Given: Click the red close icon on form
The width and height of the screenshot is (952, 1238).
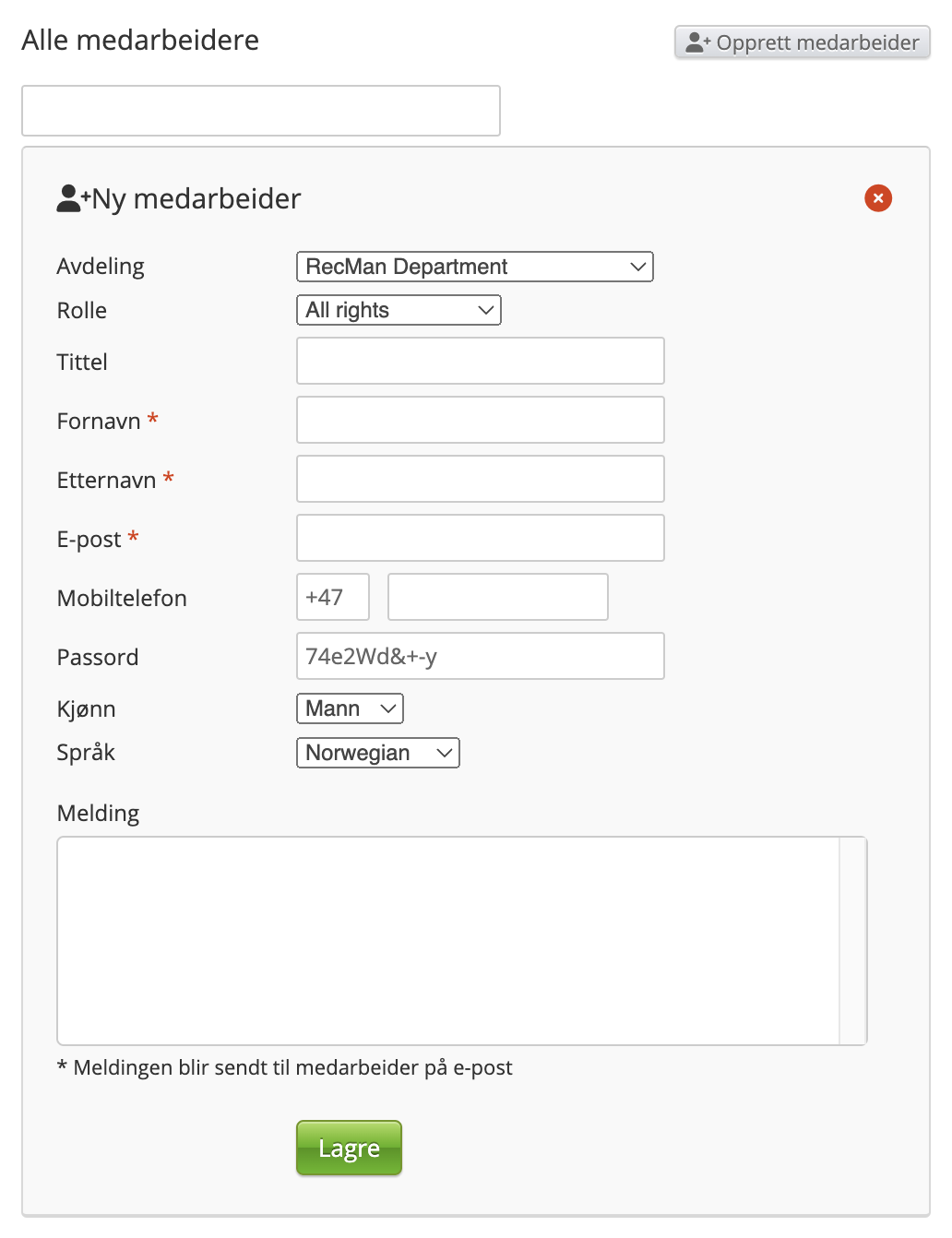Looking at the screenshot, I should (877, 198).
